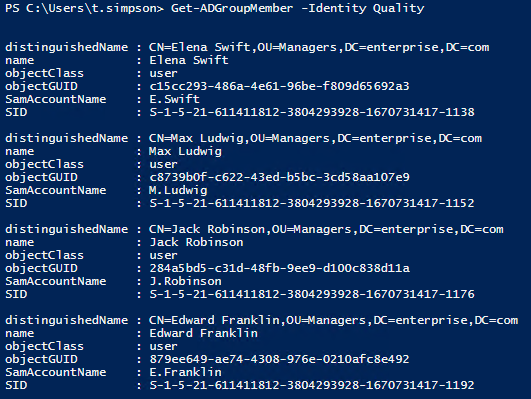This screenshot has width=531, height=399.
Task: Click the name value Max Ludwig
Action: (185, 151)
